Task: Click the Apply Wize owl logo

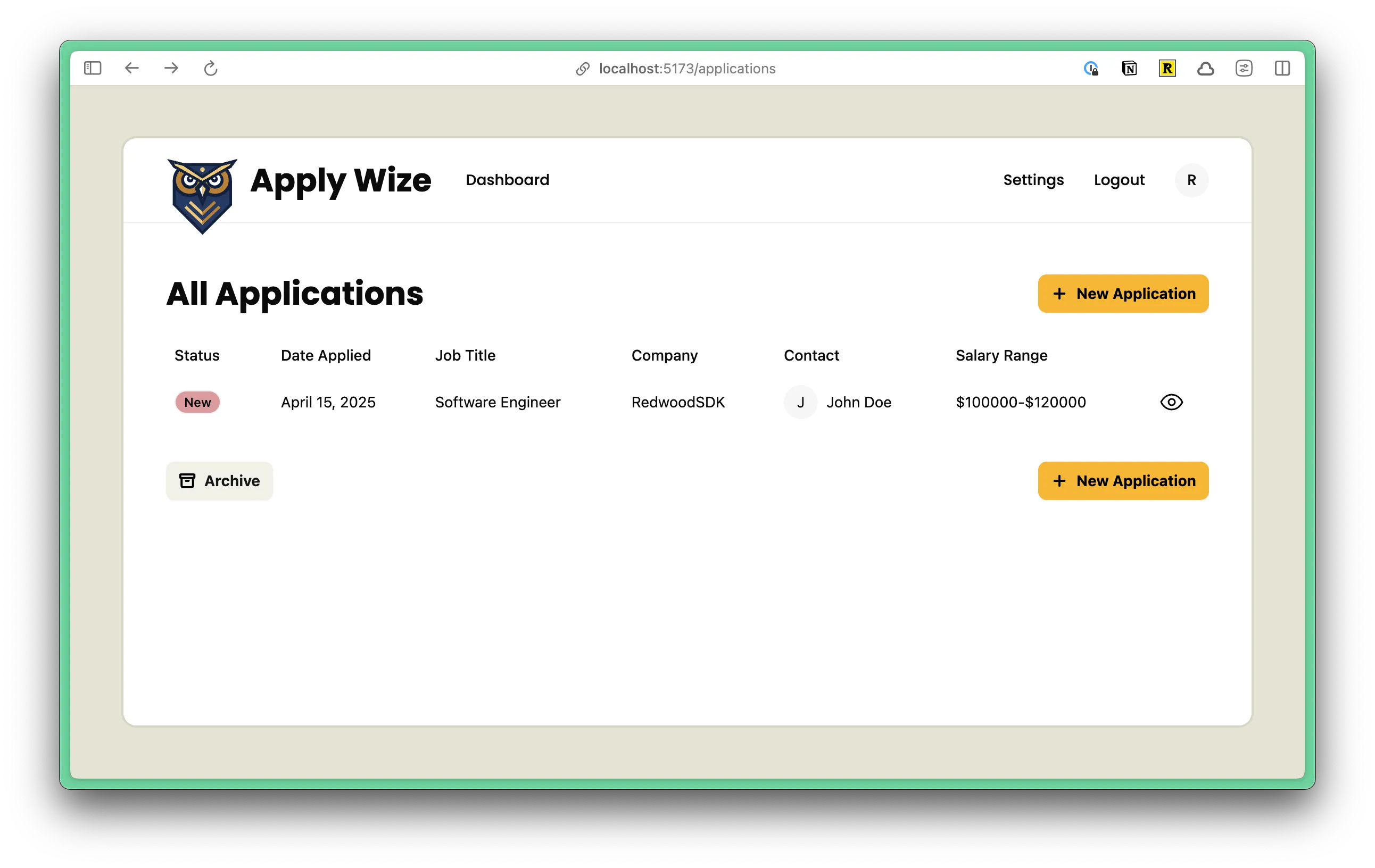Action: point(202,195)
